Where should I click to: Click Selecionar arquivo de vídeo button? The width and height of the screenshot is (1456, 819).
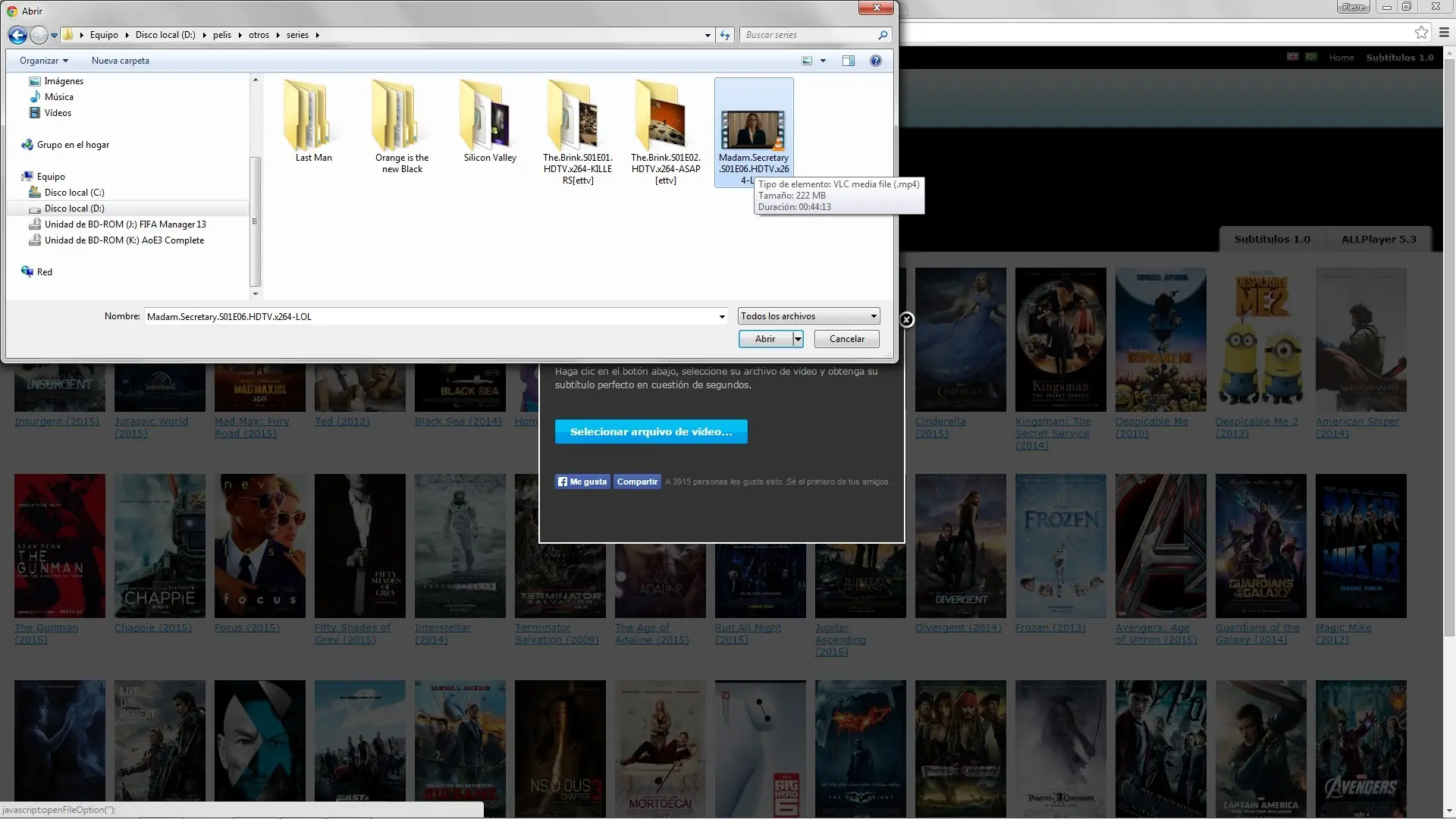tap(651, 431)
